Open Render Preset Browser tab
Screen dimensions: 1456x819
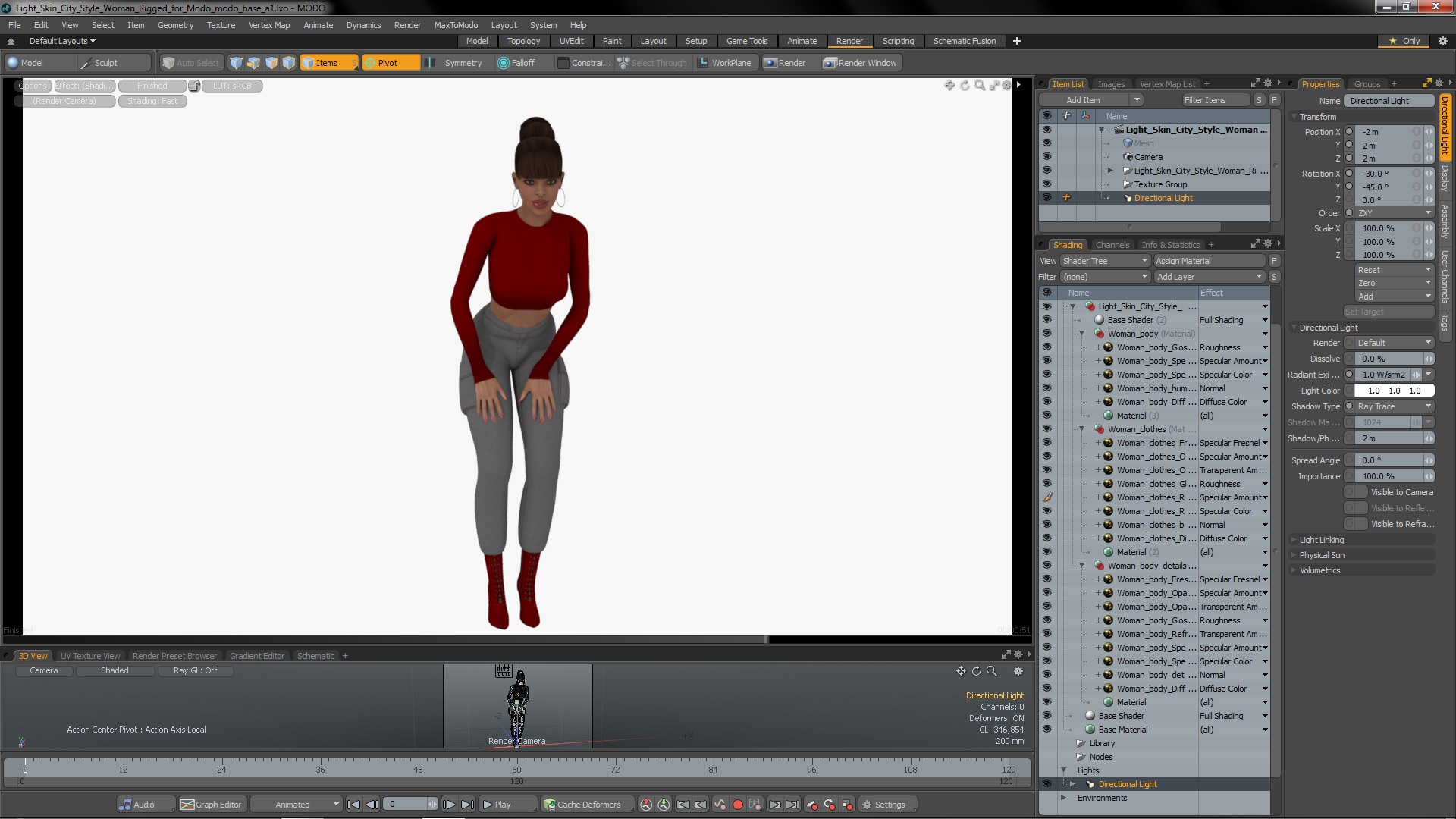point(174,656)
